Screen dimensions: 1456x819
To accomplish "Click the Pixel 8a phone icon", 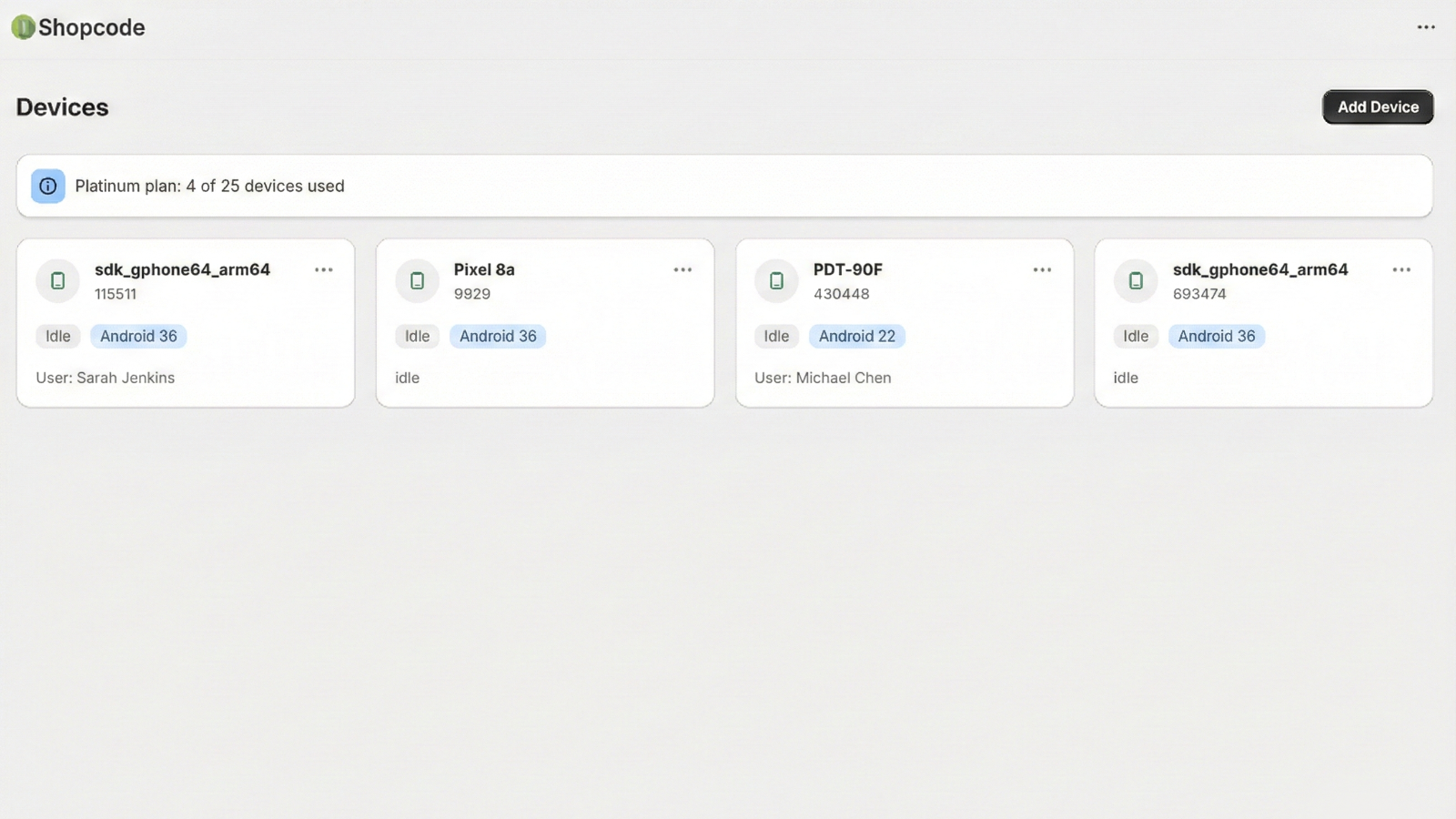I will click(x=417, y=280).
